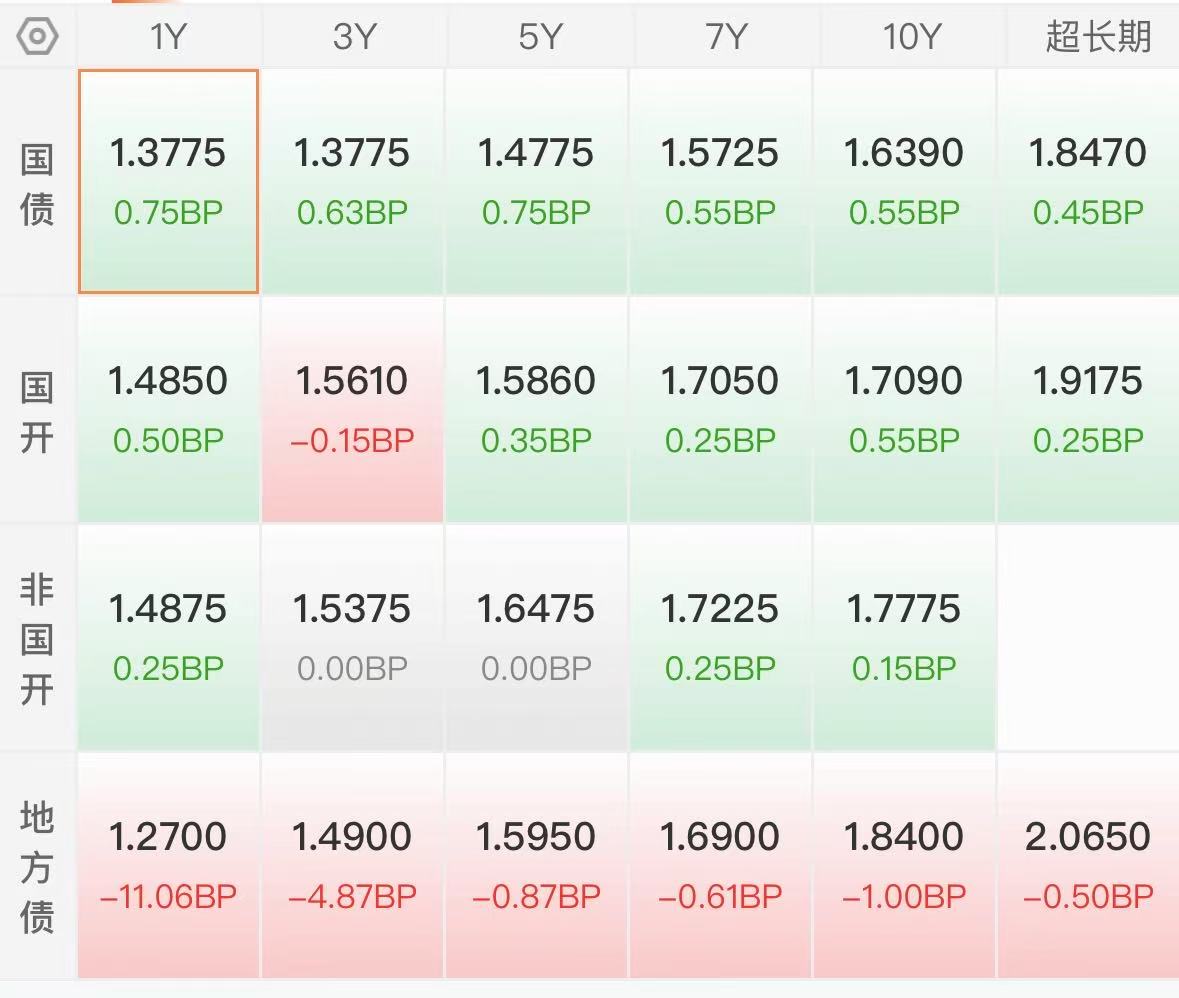1179x998 pixels.
Task: Select the 1Y column header
Action: (x=168, y=36)
